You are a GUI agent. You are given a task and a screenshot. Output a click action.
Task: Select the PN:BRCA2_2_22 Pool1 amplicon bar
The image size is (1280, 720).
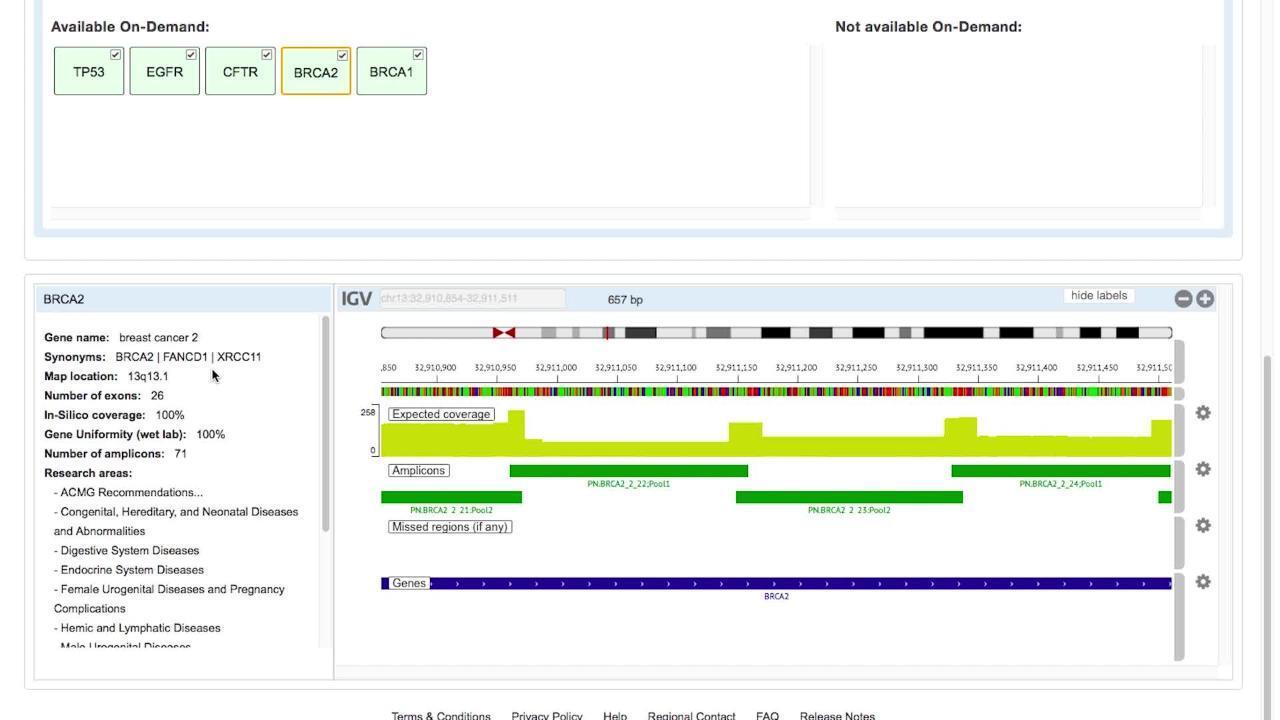(628, 471)
